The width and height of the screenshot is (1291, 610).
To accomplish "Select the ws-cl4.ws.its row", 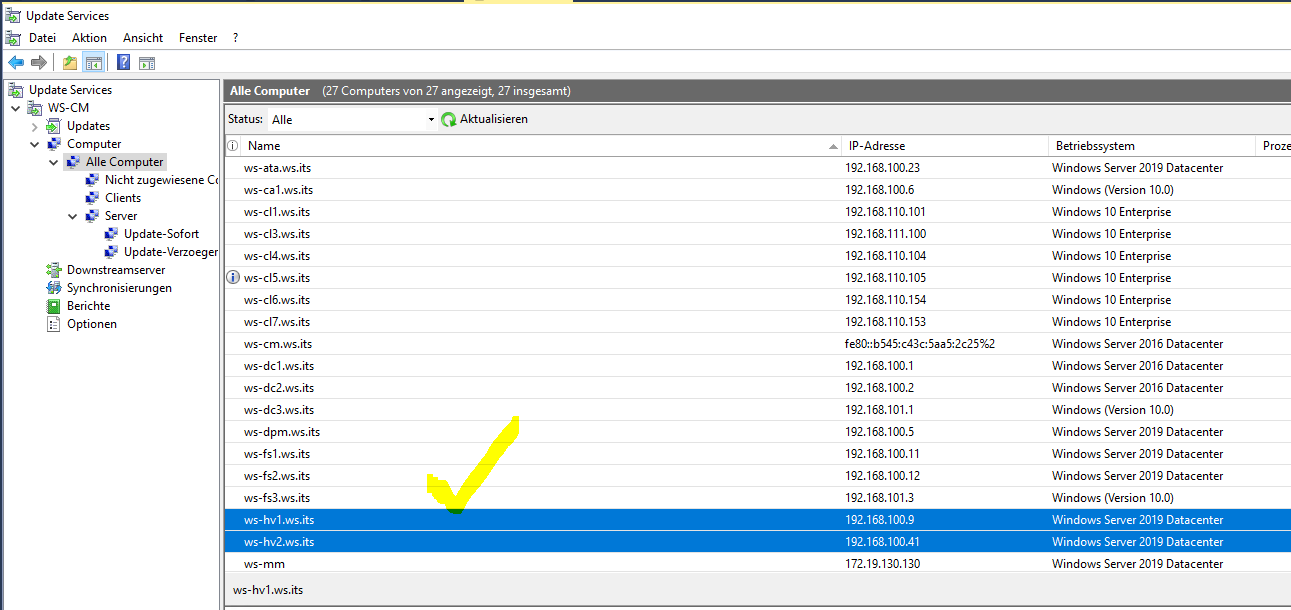I will point(757,256).
